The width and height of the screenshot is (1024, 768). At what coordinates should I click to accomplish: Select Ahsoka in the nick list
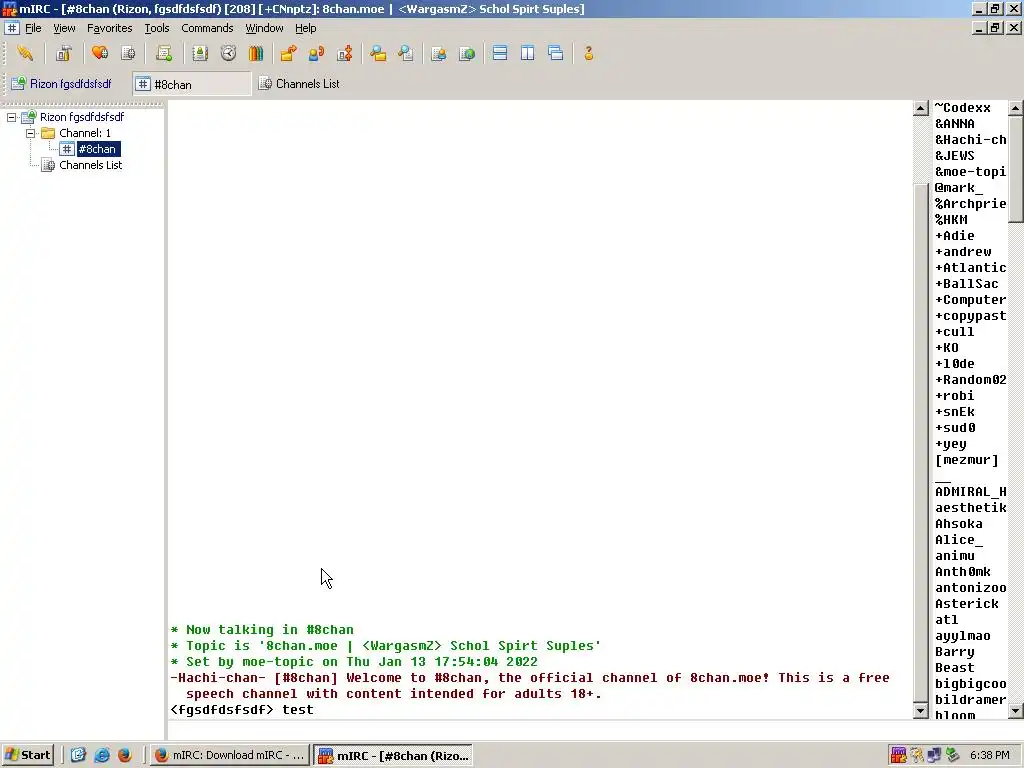(x=959, y=524)
